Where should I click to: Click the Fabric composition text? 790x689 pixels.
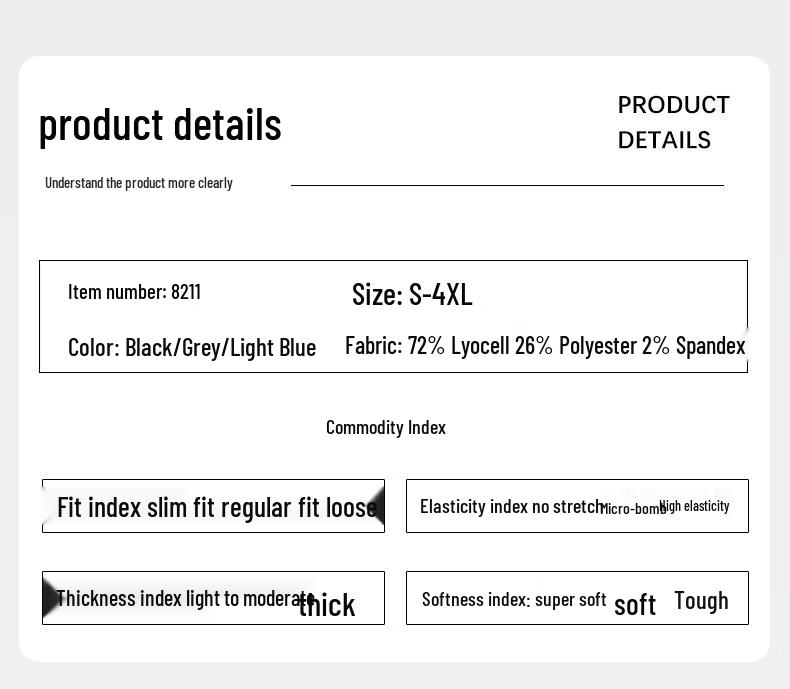(545, 345)
